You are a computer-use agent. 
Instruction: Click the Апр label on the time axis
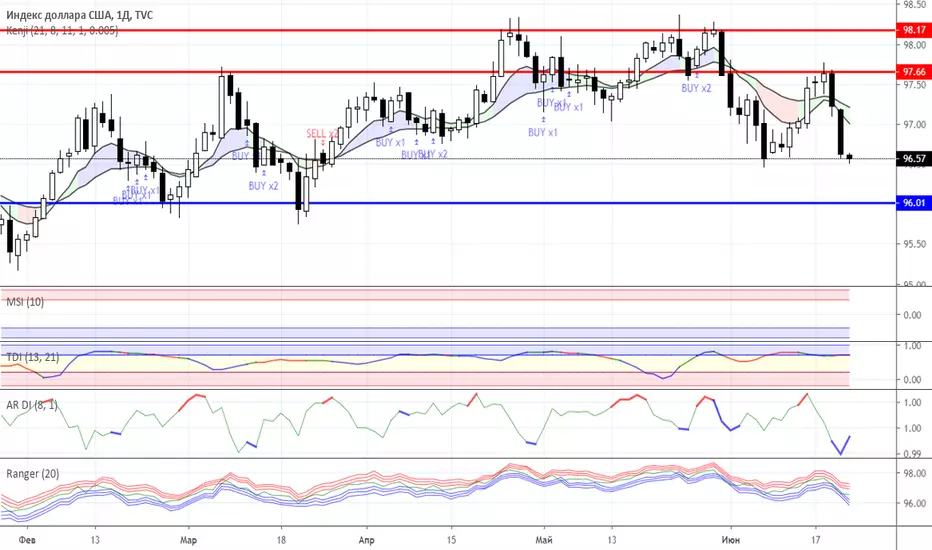[367, 540]
